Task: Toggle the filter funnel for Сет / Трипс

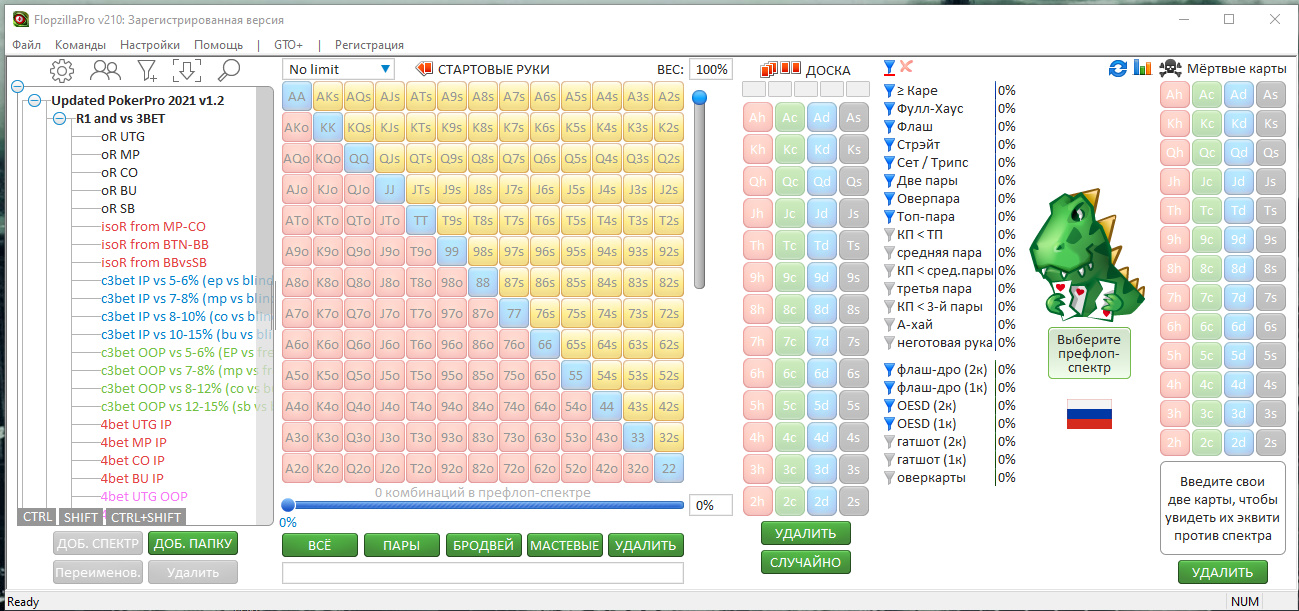Action: [x=889, y=162]
